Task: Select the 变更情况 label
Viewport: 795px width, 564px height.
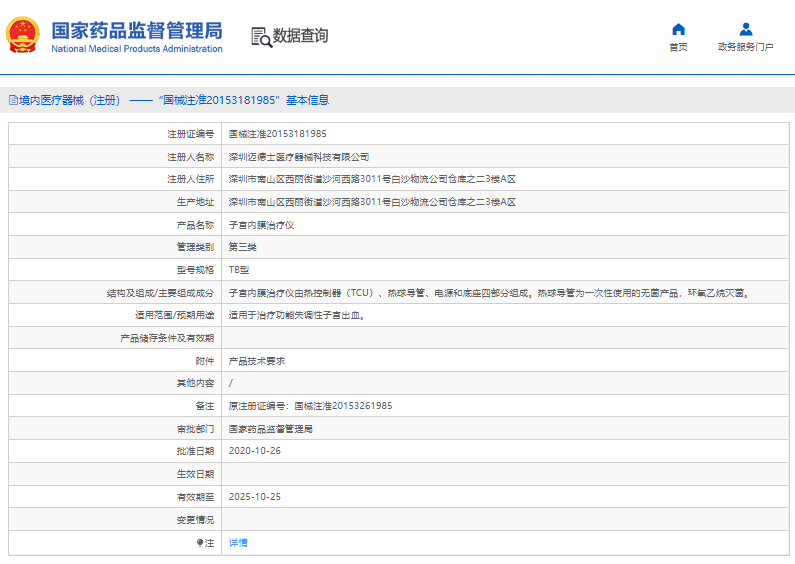Action: coord(195,520)
